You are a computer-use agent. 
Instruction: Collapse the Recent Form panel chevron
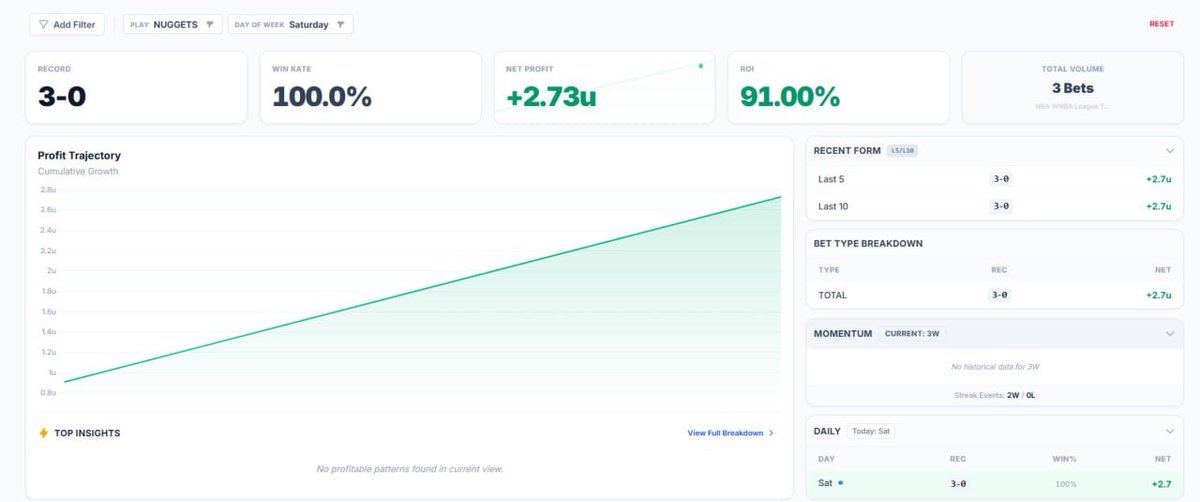coord(1170,151)
